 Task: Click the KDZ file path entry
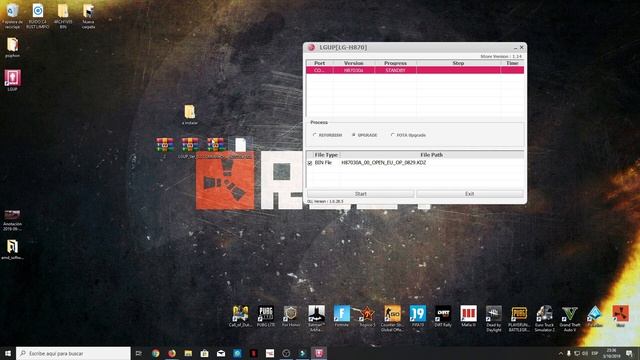[x=383, y=162]
